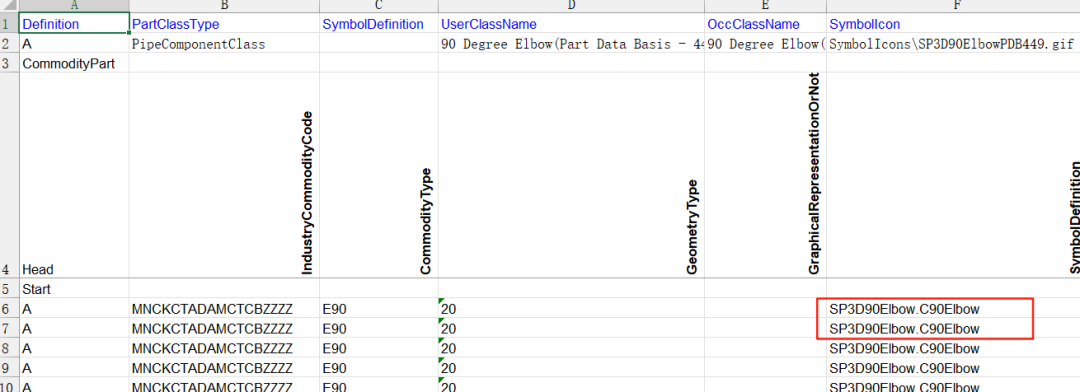1080x392 pixels.
Task: Select entire column B via its header
Action: click(x=224, y=6)
